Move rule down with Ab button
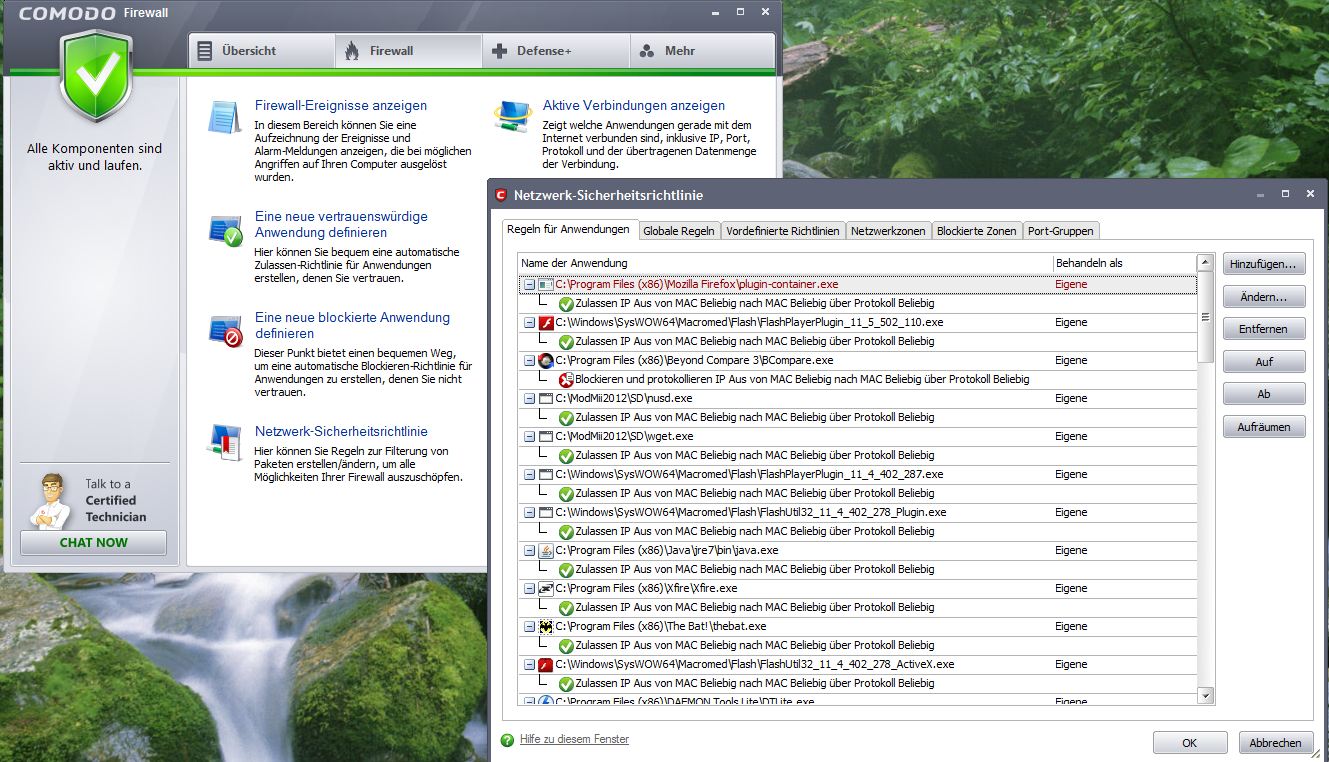 coord(1264,394)
